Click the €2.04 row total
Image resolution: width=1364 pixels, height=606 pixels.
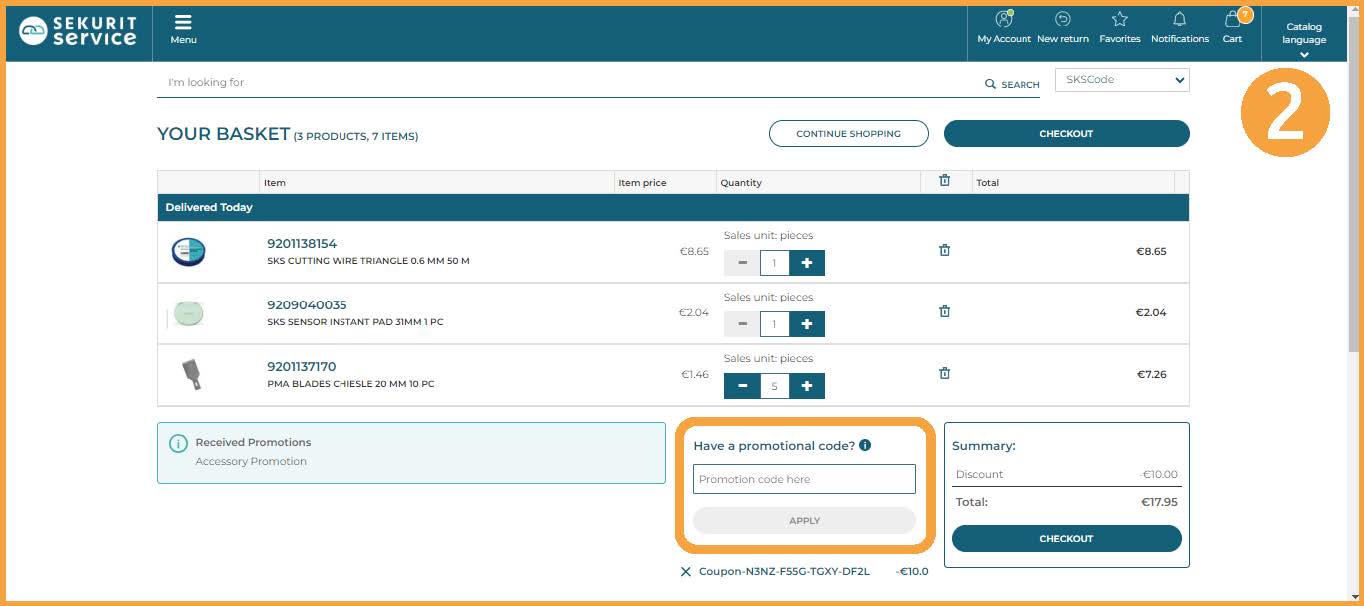click(x=1151, y=312)
